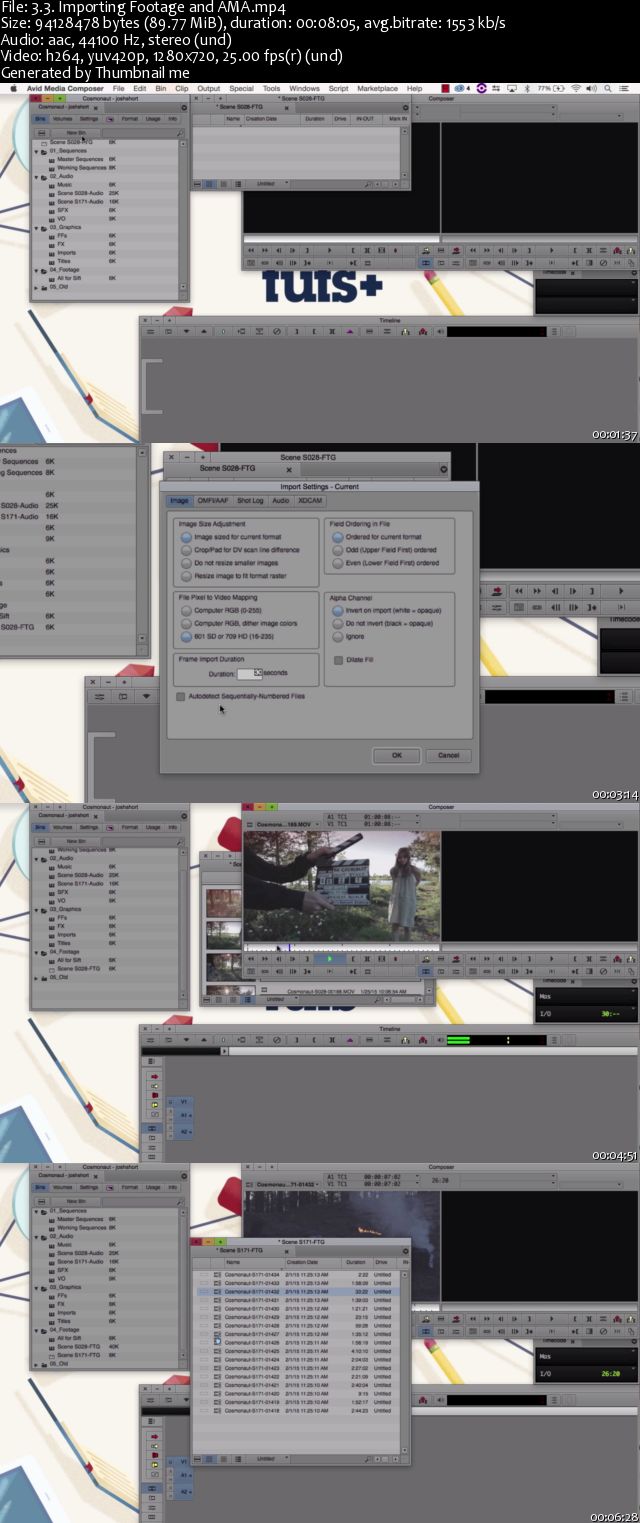Image resolution: width=640 pixels, height=1523 pixels.
Task: Select 'Do not resize smaller images' option
Action: point(186,563)
